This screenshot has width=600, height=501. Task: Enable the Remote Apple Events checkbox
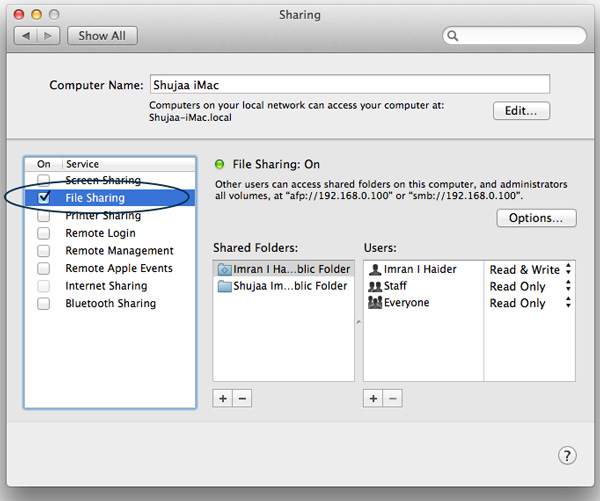(x=44, y=268)
